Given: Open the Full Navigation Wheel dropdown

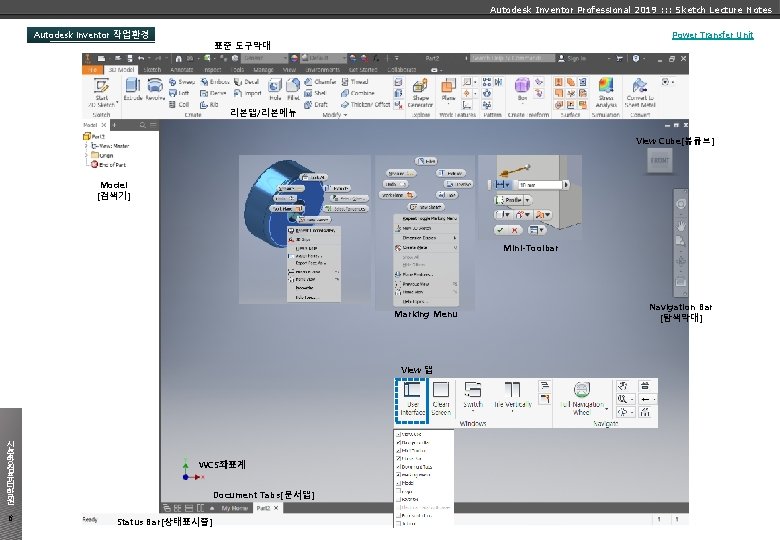Looking at the screenshot, I should (x=606, y=409).
